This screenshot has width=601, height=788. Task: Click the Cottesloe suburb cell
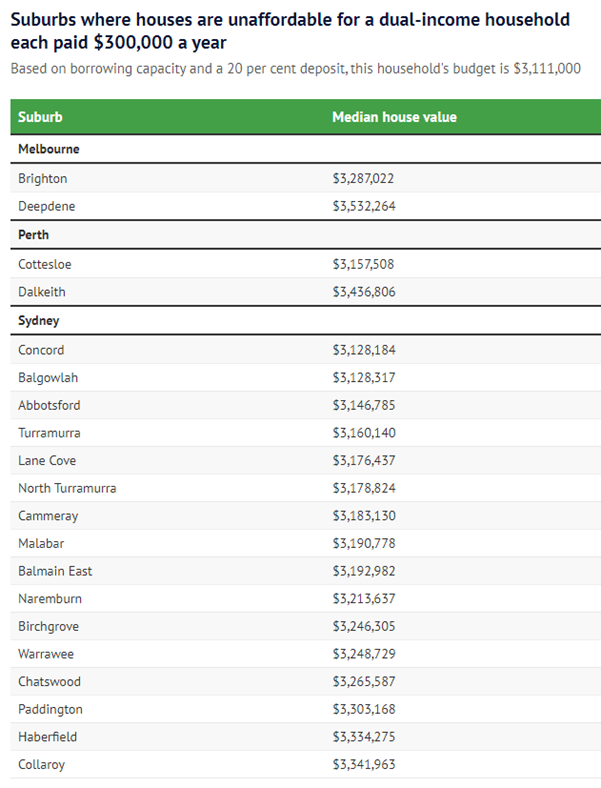coord(45,264)
